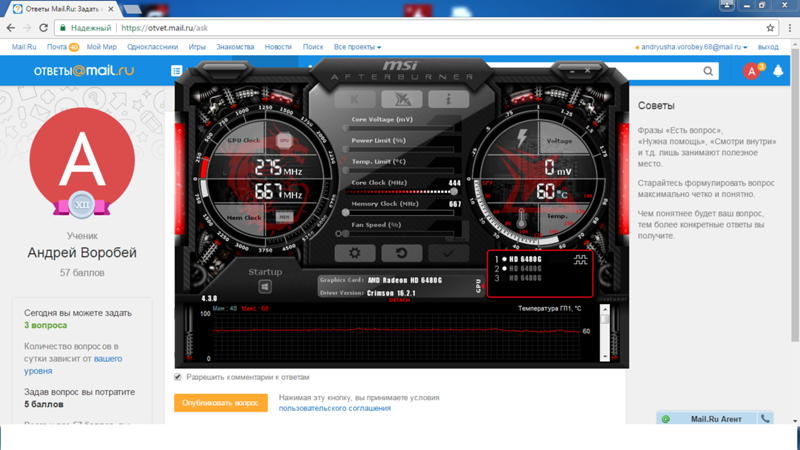Open Afterburner settings gear button
The height and width of the screenshot is (450, 800).
pyautogui.click(x=355, y=253)
